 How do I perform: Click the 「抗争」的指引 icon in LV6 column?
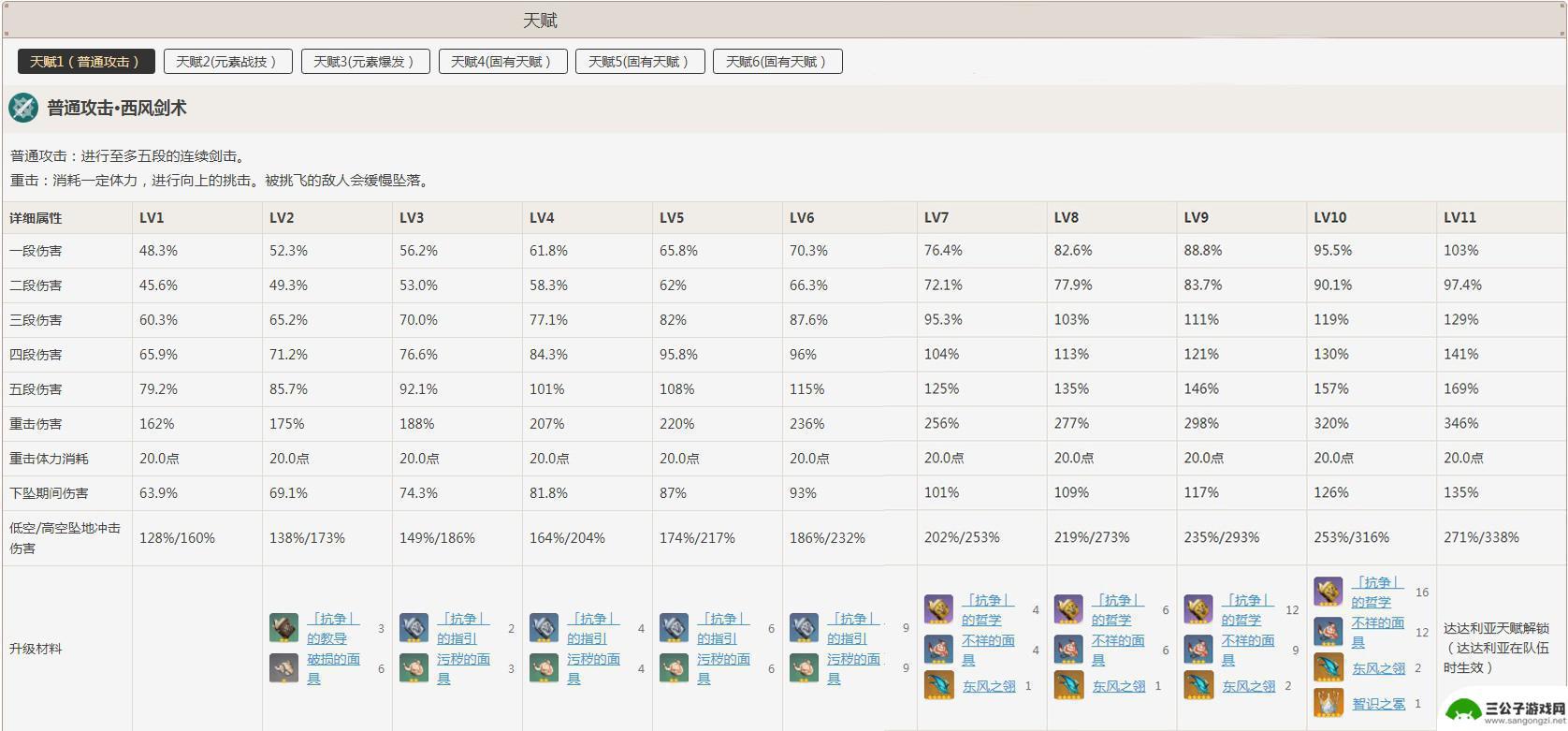click(x=804, y=627)
